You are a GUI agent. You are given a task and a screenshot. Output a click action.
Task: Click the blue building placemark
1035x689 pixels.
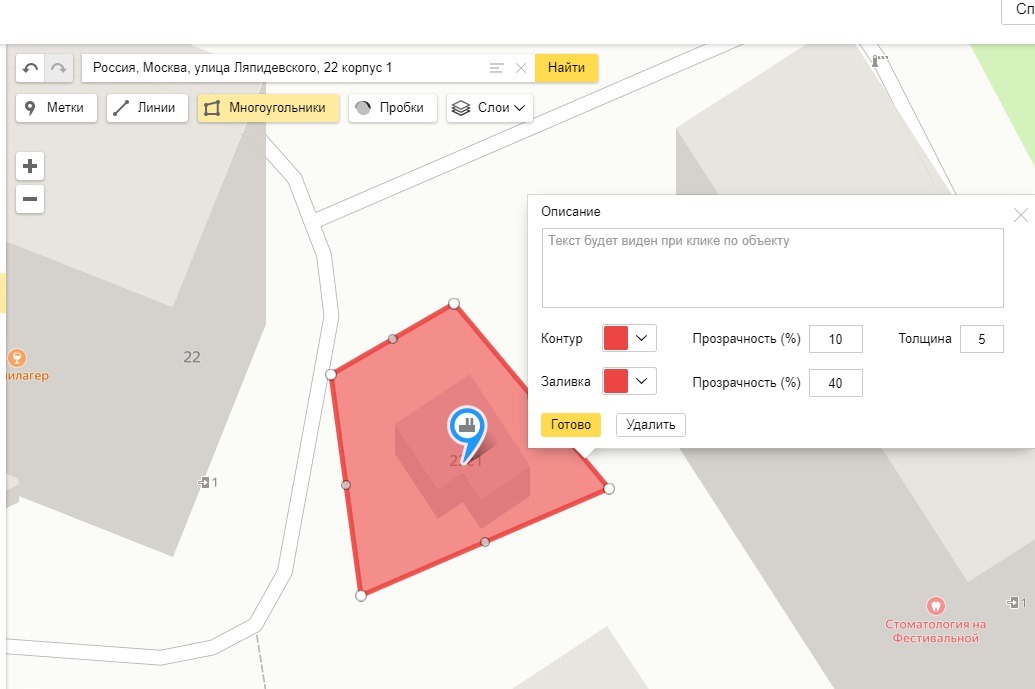pos(465,428)
